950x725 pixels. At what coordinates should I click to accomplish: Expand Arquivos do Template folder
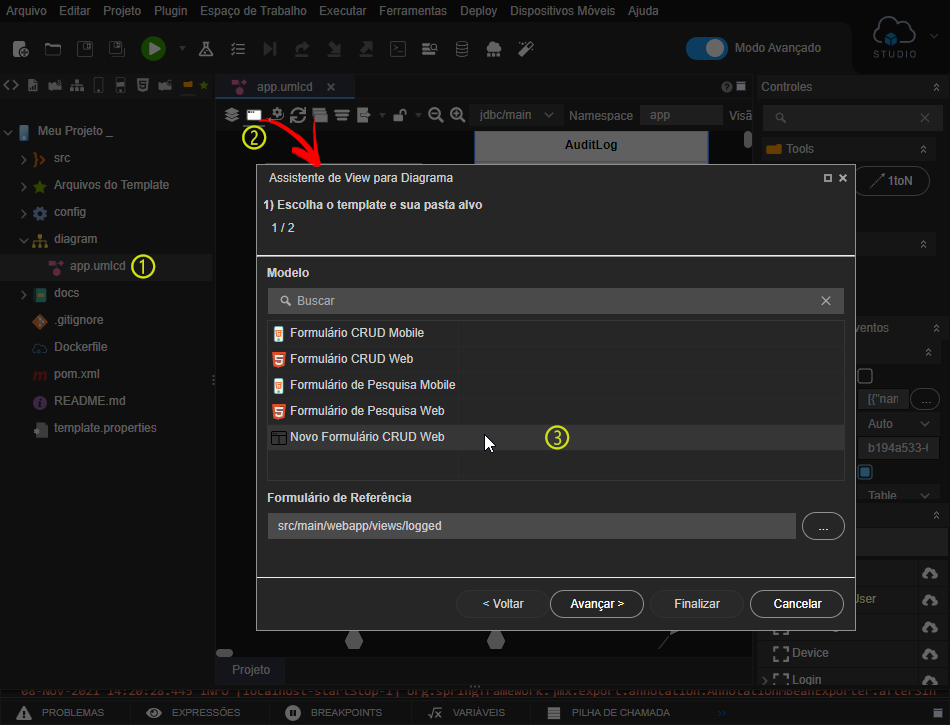23,186
